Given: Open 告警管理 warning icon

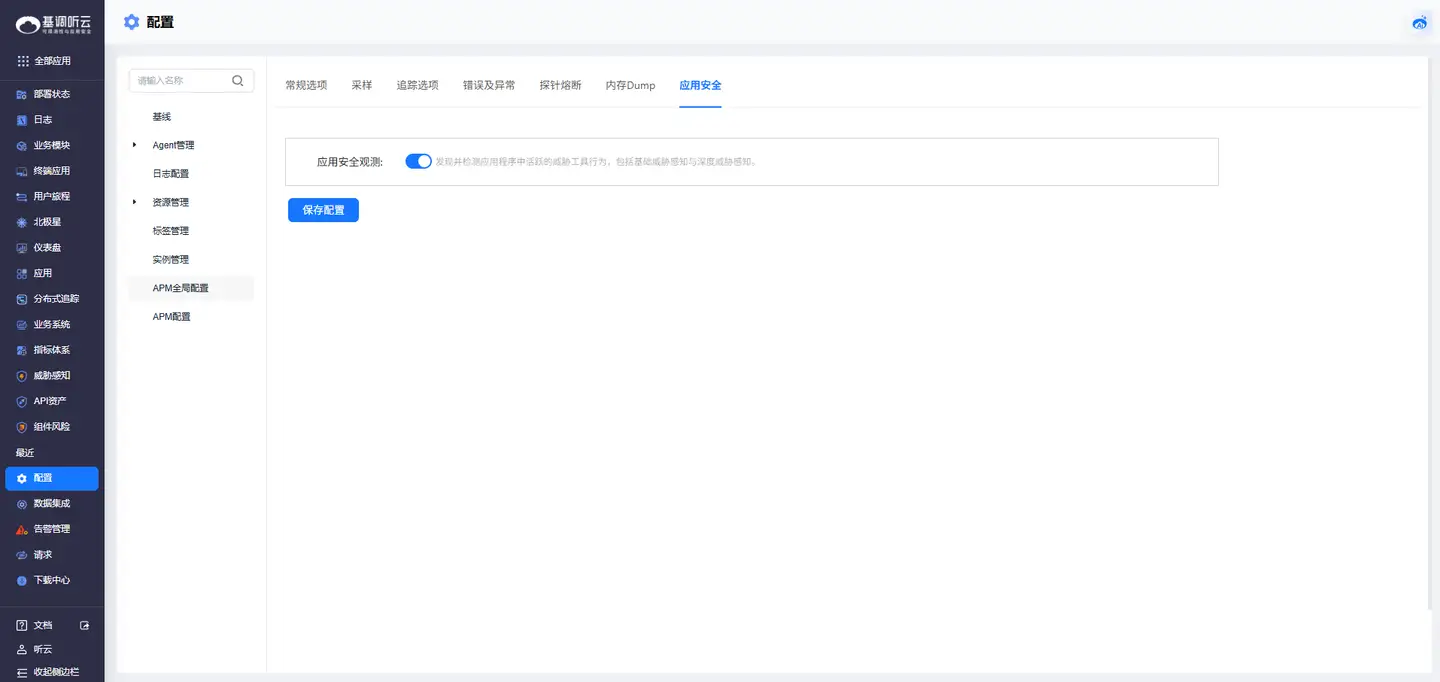Looking at the screenshot, I should [22, 529].
